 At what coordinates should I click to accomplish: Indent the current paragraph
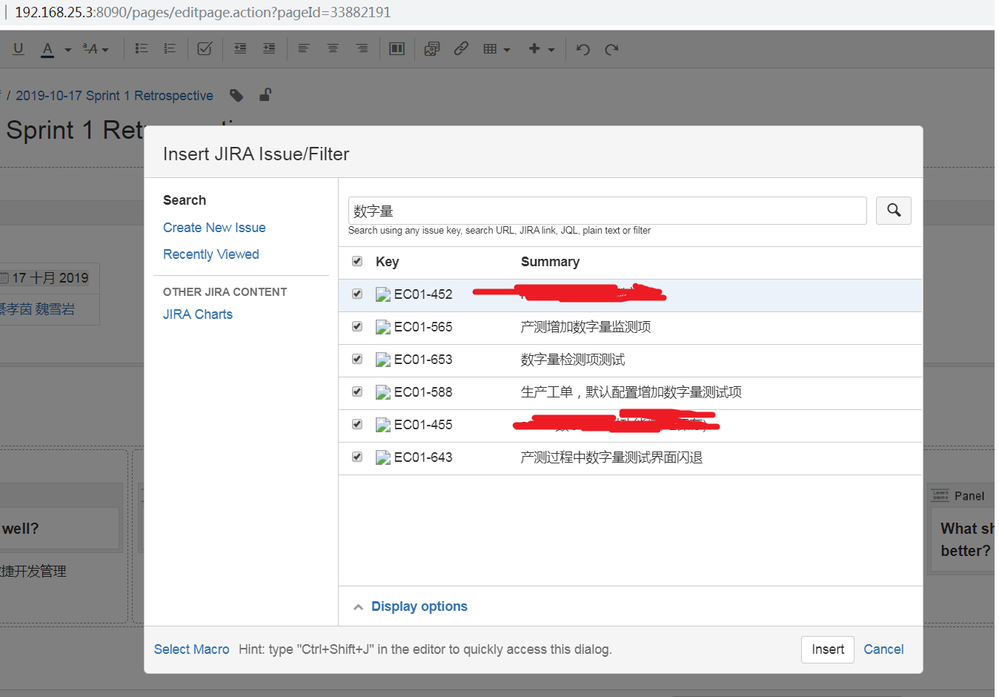[269, 49]
